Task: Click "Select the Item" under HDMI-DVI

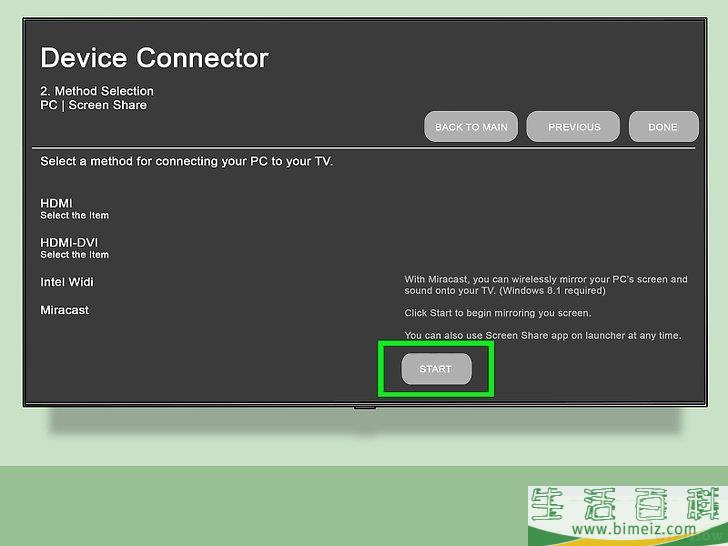Action: point(74,255)
